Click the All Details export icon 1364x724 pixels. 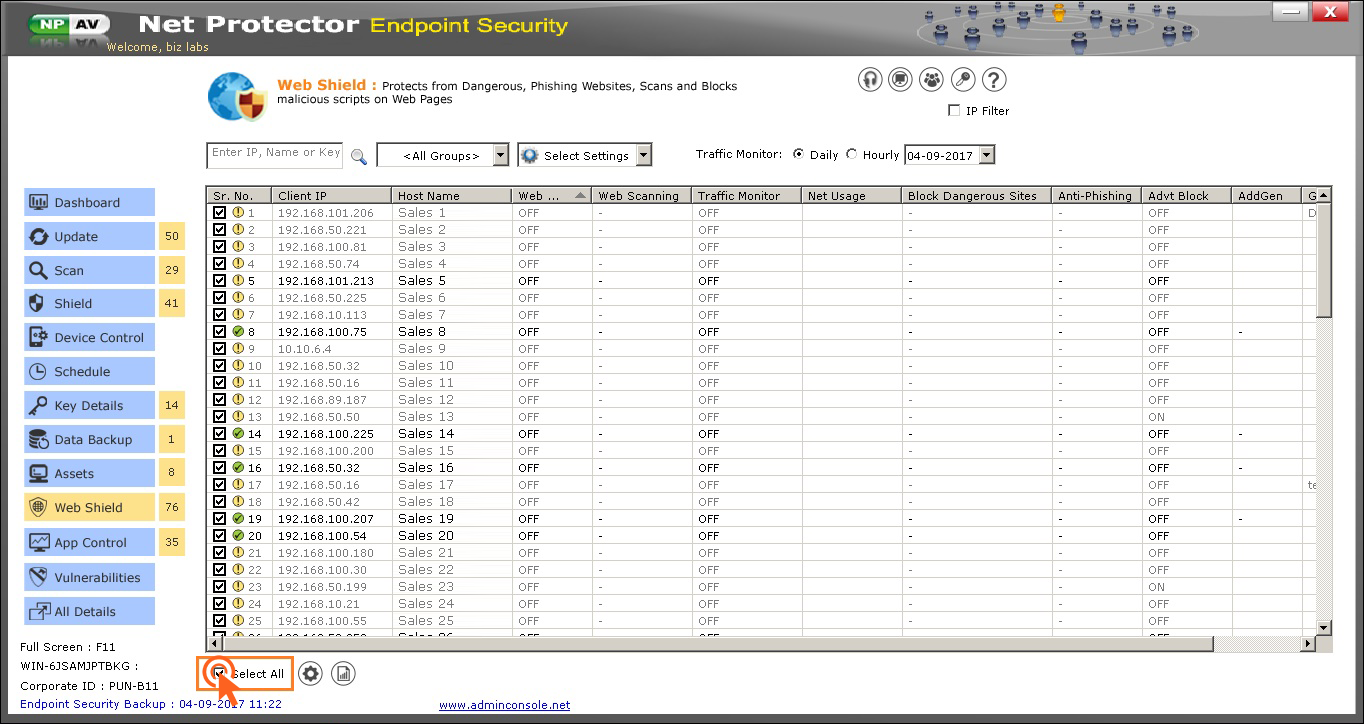39,611
